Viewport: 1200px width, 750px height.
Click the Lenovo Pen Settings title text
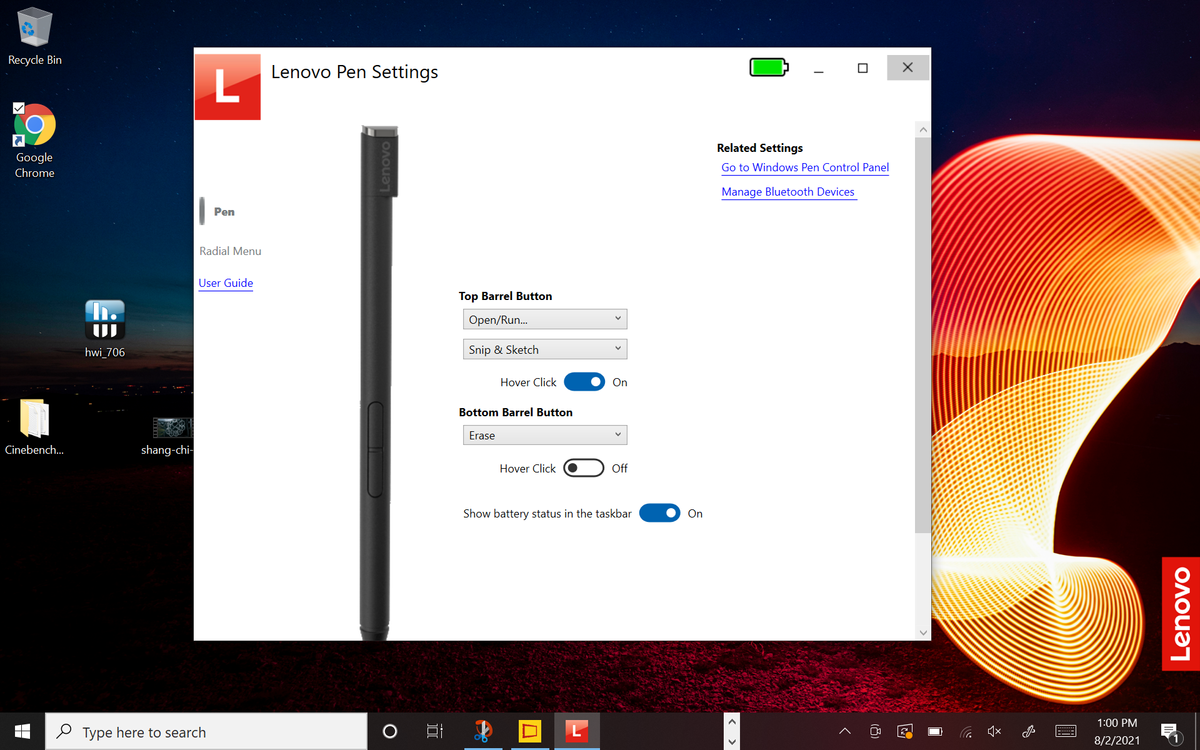tap(355, 72)
